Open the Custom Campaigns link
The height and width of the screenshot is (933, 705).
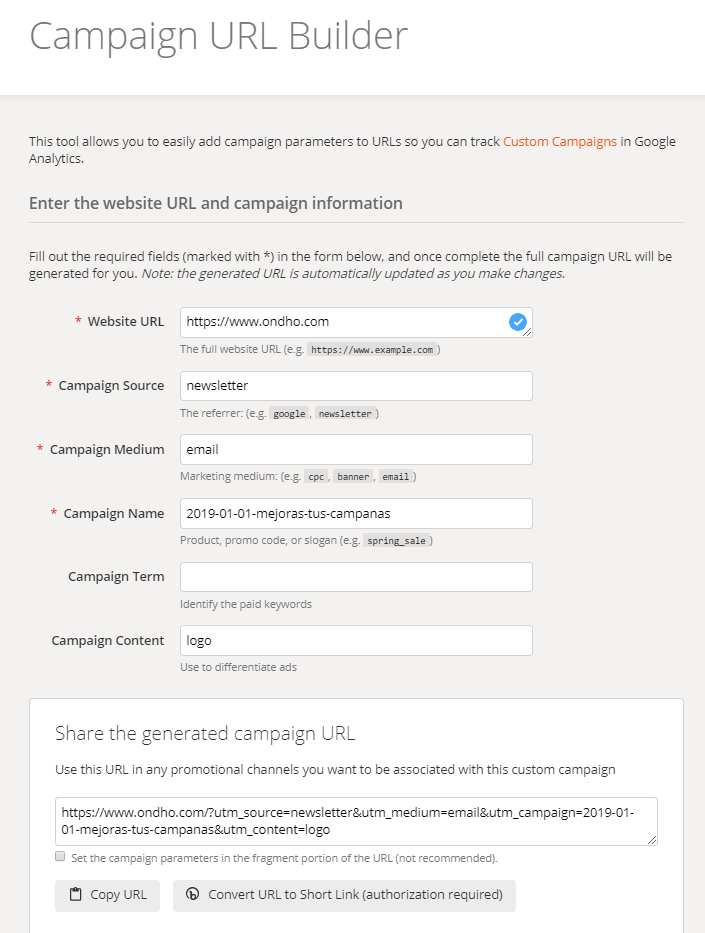coord(560,141)
